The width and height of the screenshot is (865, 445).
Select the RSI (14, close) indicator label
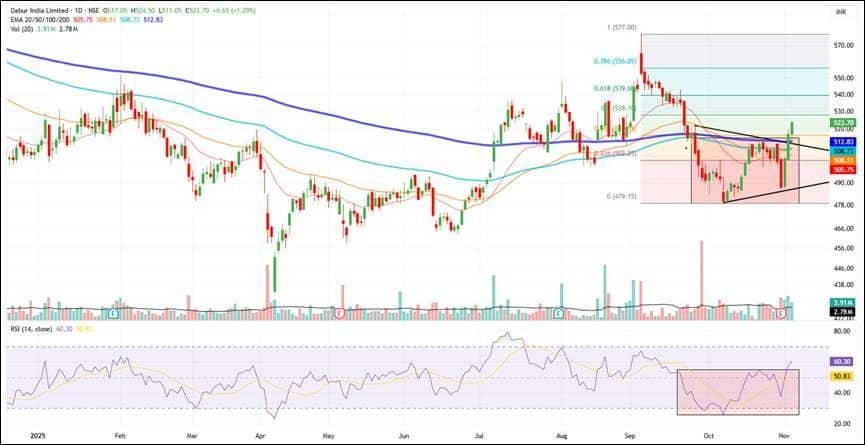[33, 329]
